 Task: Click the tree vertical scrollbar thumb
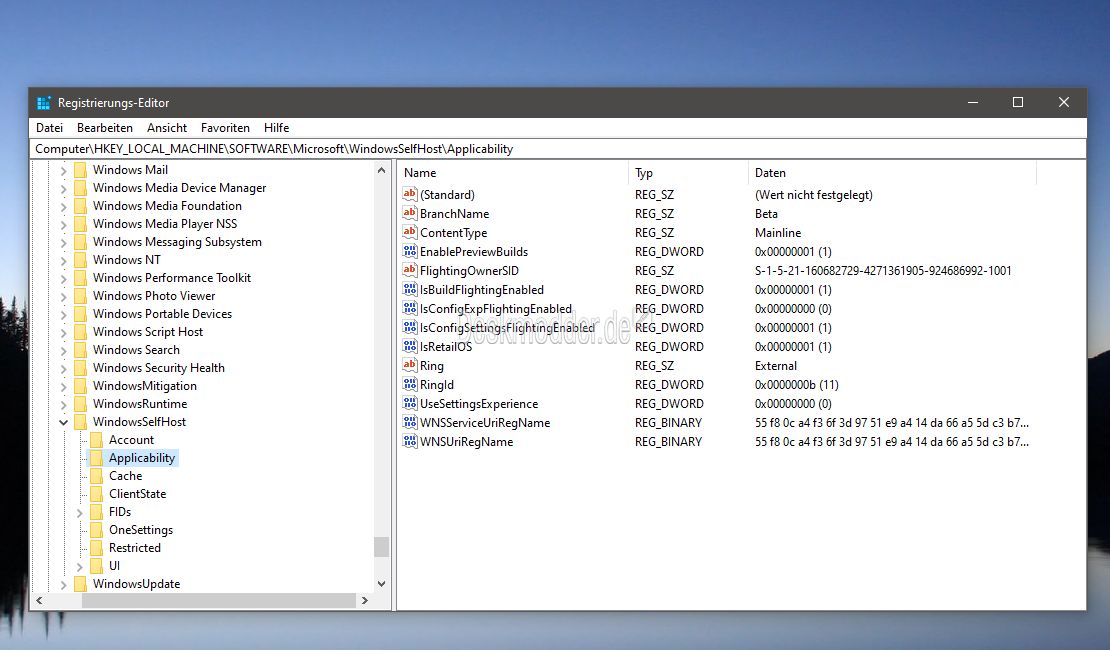382,547
